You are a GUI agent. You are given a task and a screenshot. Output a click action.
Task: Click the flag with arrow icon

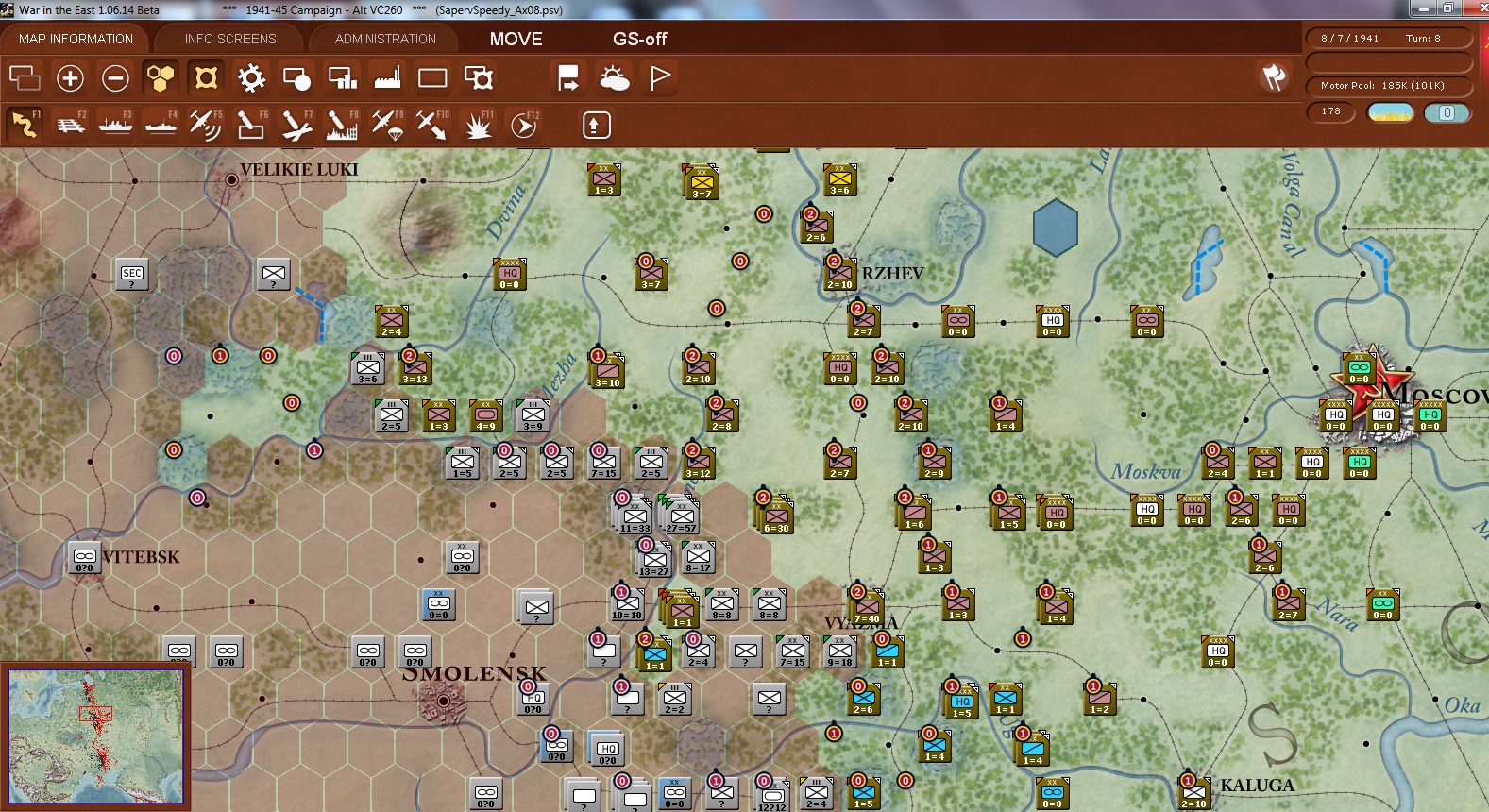coord(568,77)
